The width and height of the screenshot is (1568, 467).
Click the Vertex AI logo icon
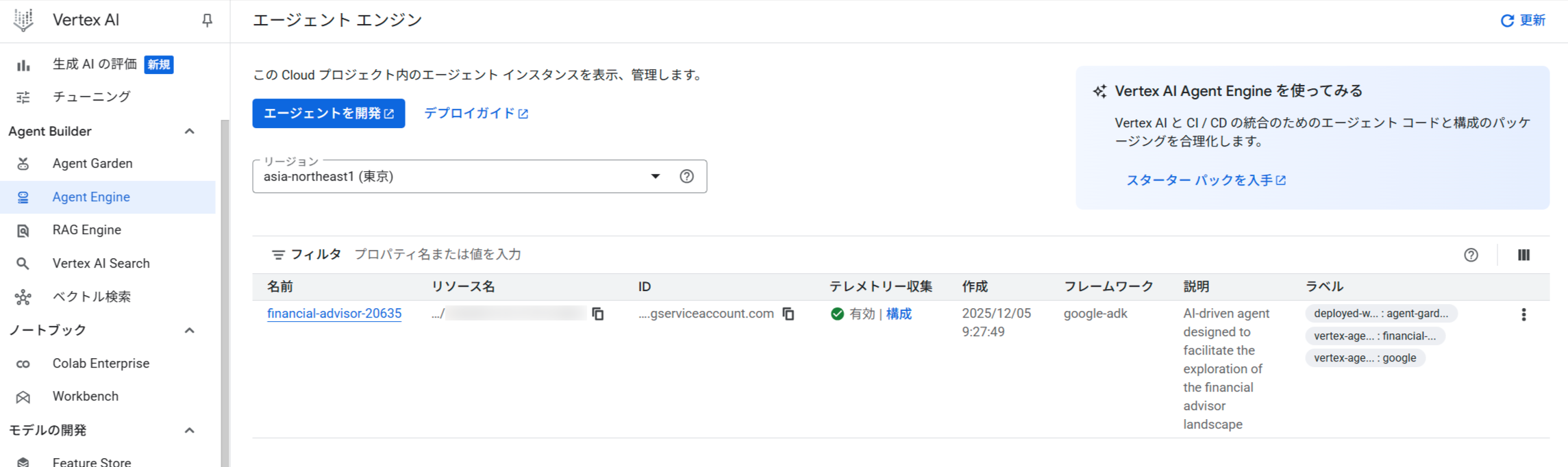(23, 21)
